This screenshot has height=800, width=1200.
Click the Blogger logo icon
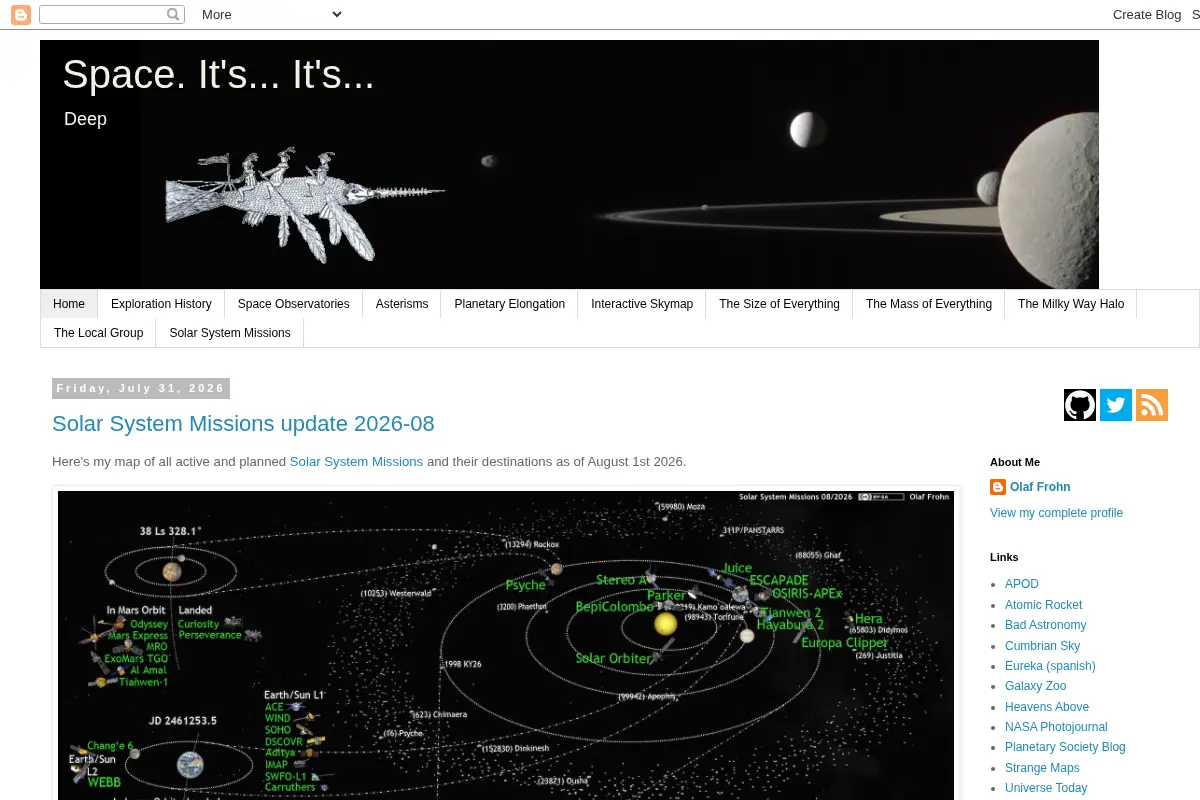pos(21,14)
